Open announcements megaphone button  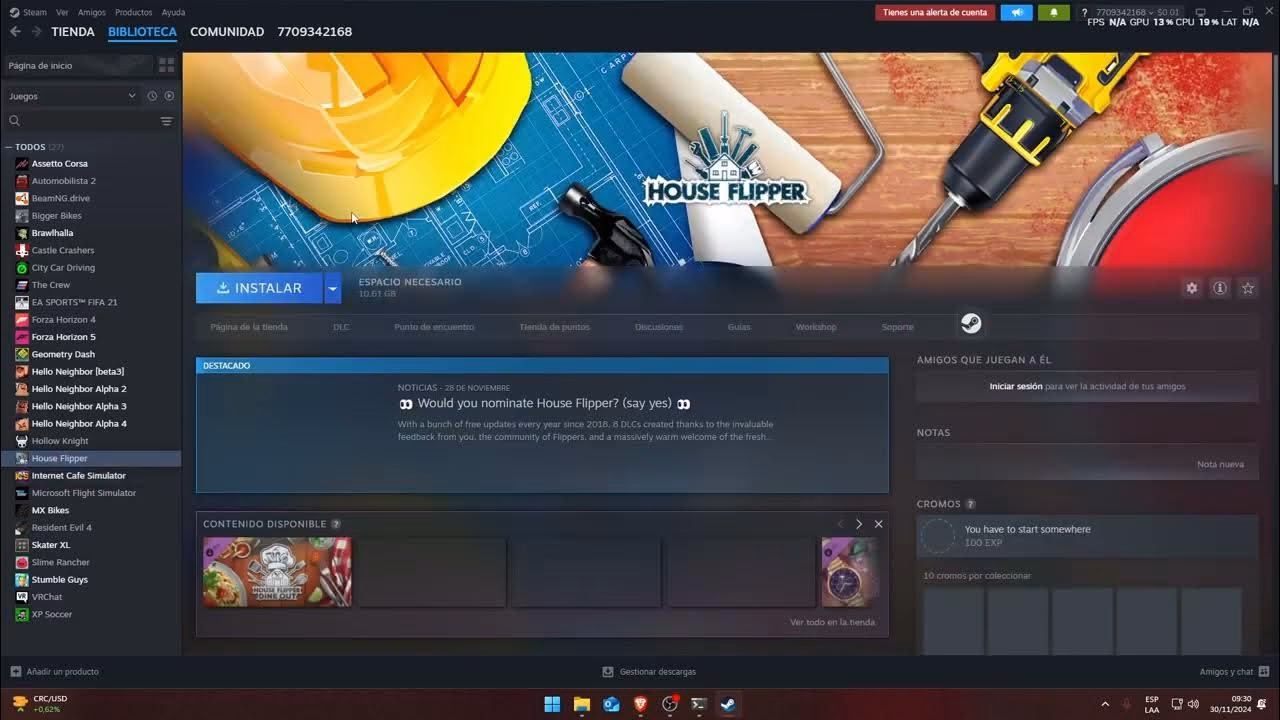(1016, 12)
